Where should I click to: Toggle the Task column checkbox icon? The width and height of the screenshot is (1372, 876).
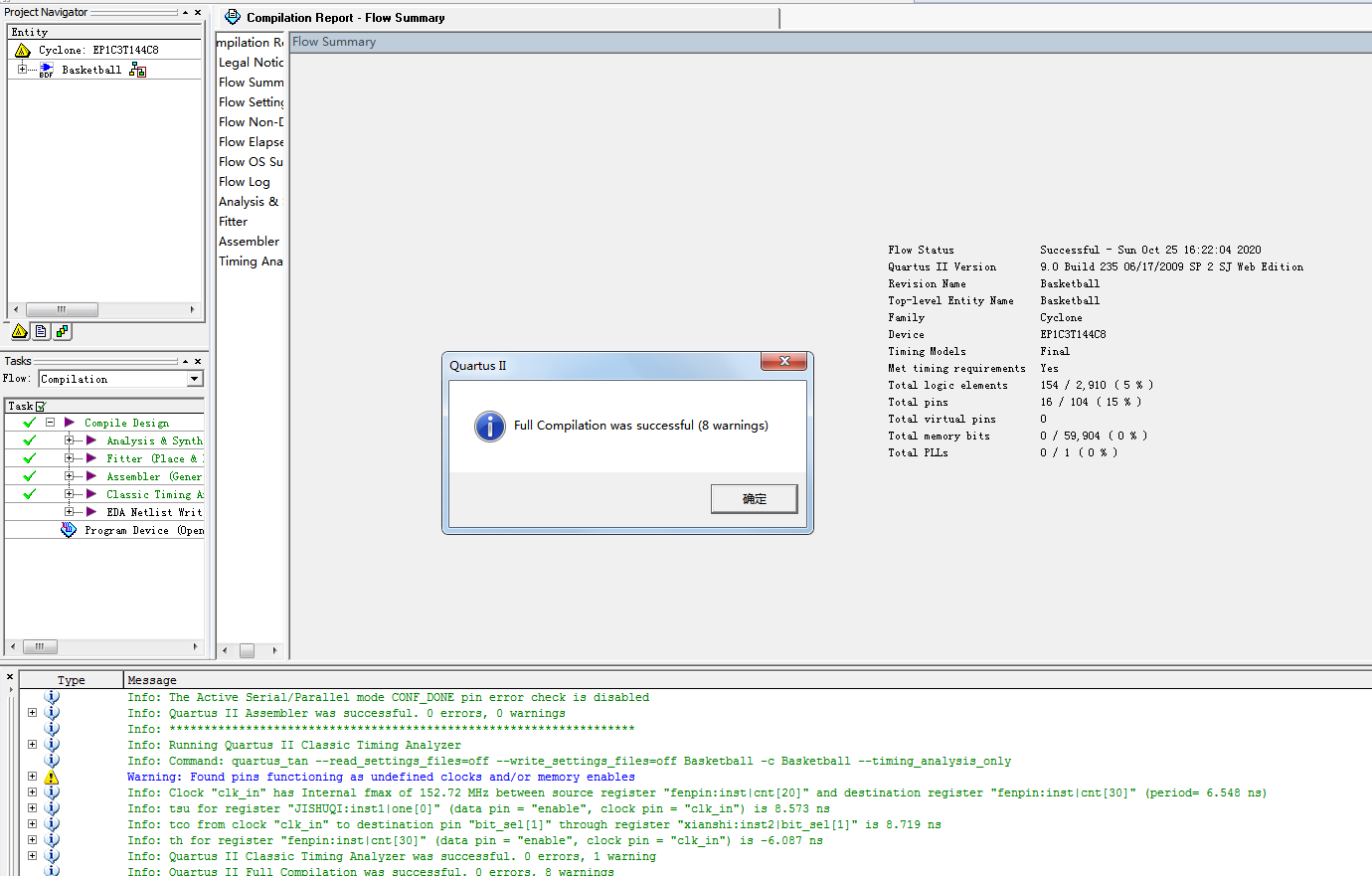41,407
